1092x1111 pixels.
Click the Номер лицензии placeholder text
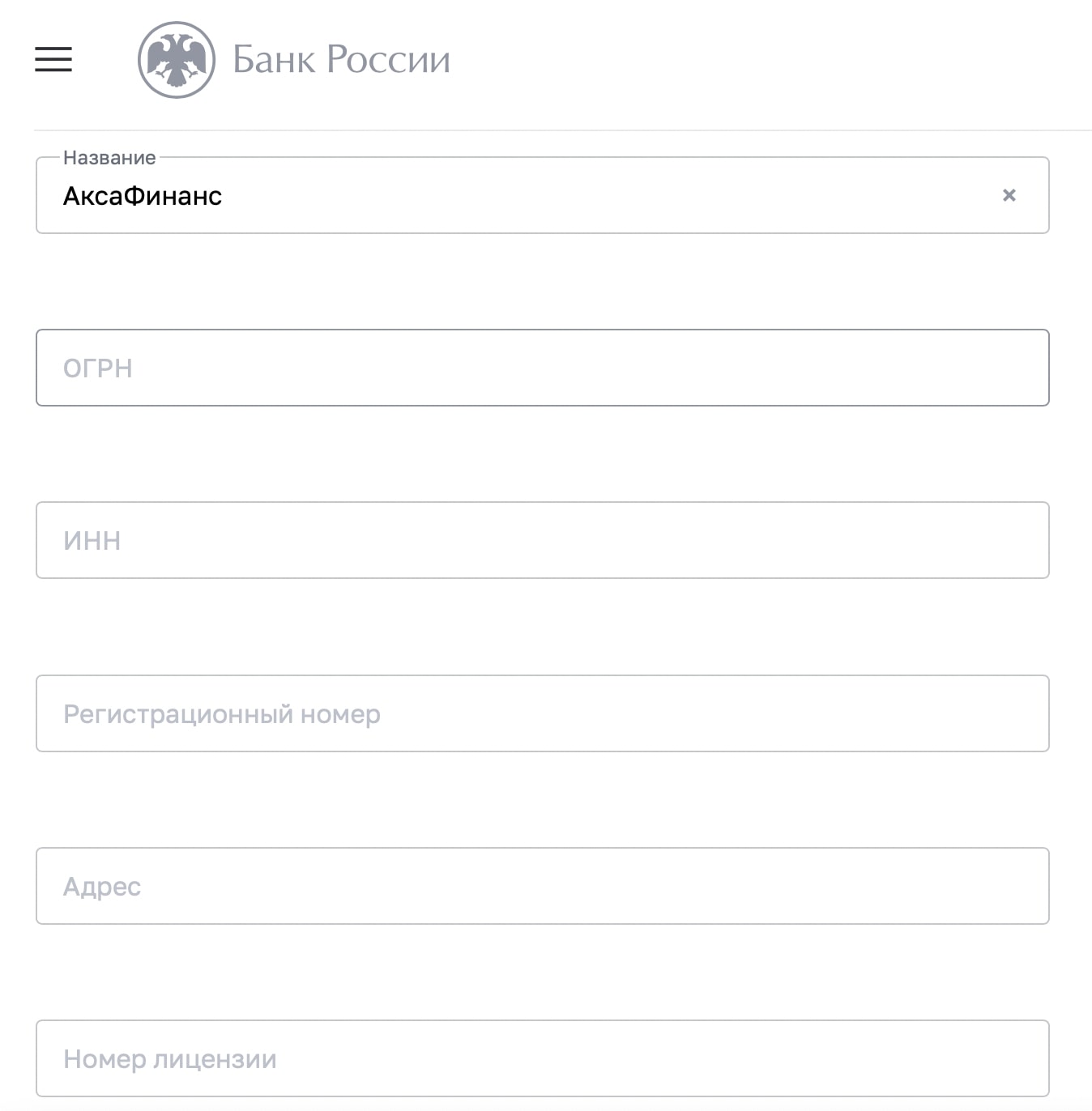[x=170, y=1059]
